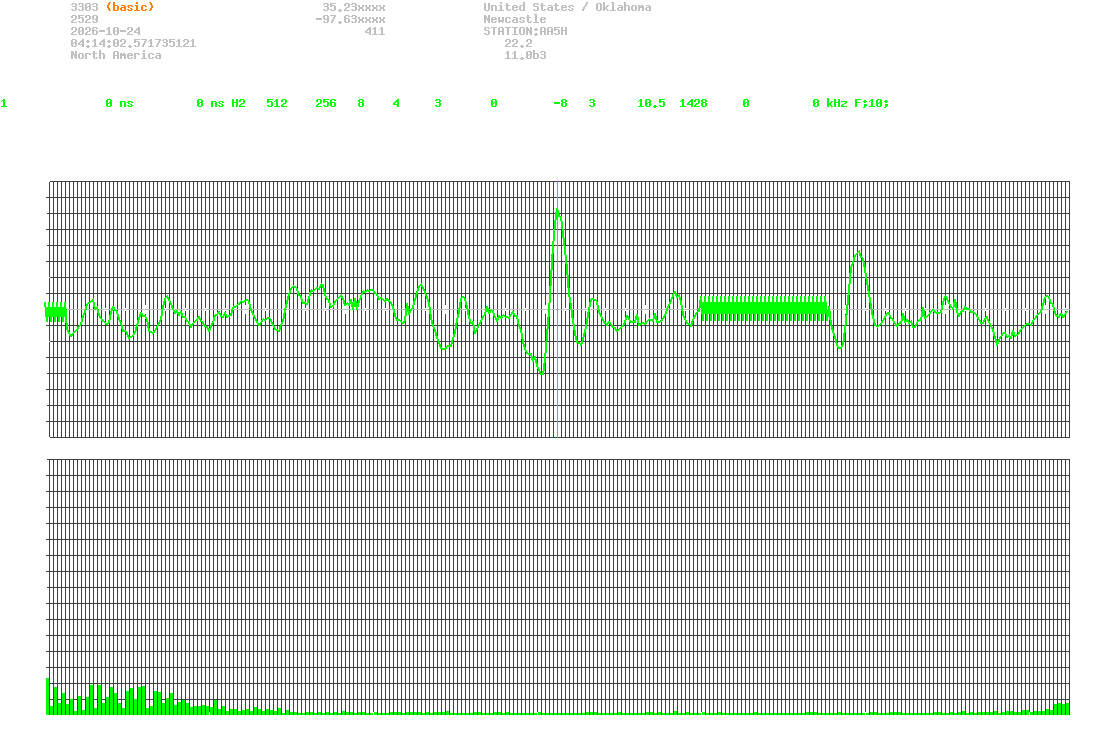
Task: Select the green value 1428
Action: [x=693, y=103]
